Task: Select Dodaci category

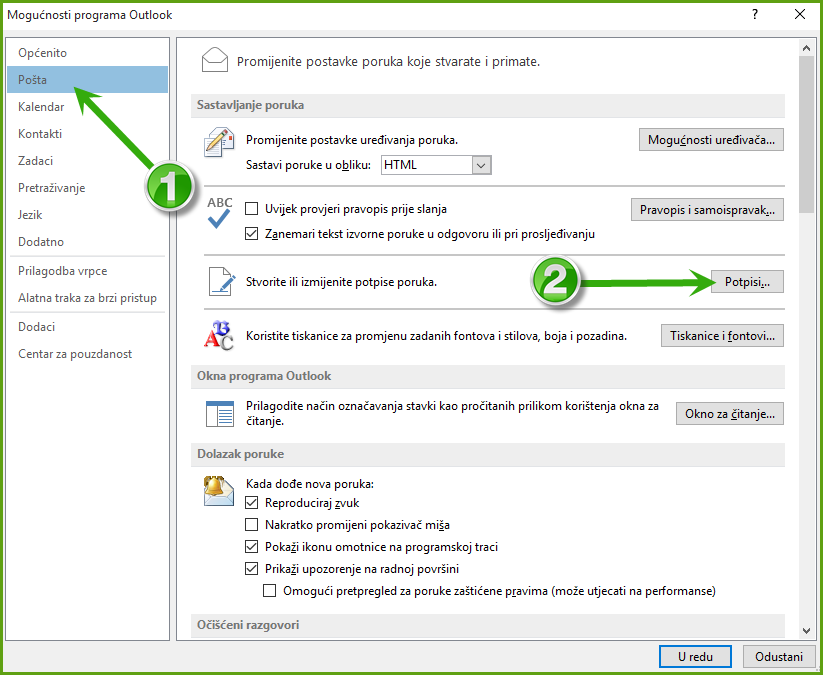Action: click(88, 327)
